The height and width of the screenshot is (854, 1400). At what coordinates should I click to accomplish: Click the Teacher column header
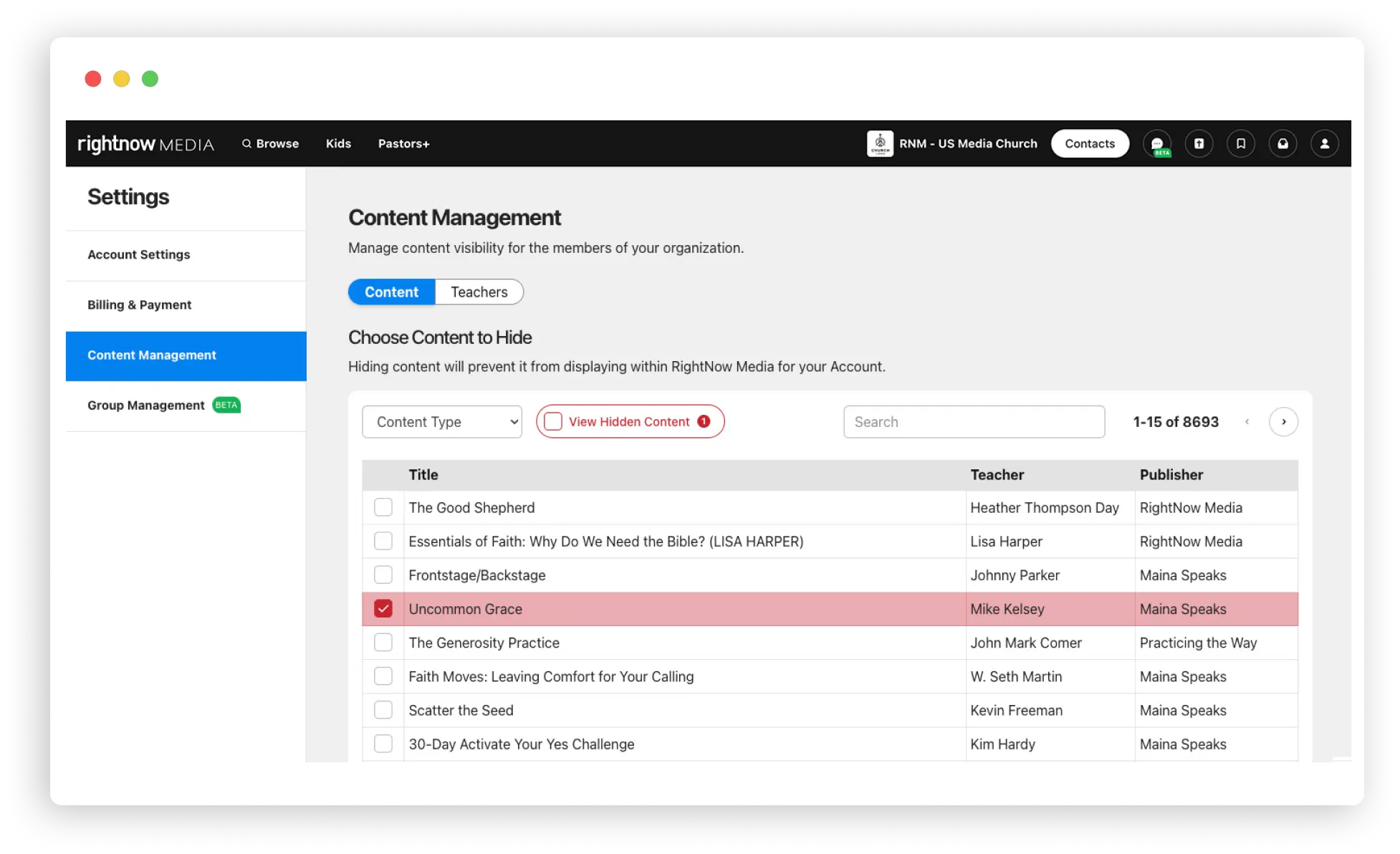(x=997, y=474)
